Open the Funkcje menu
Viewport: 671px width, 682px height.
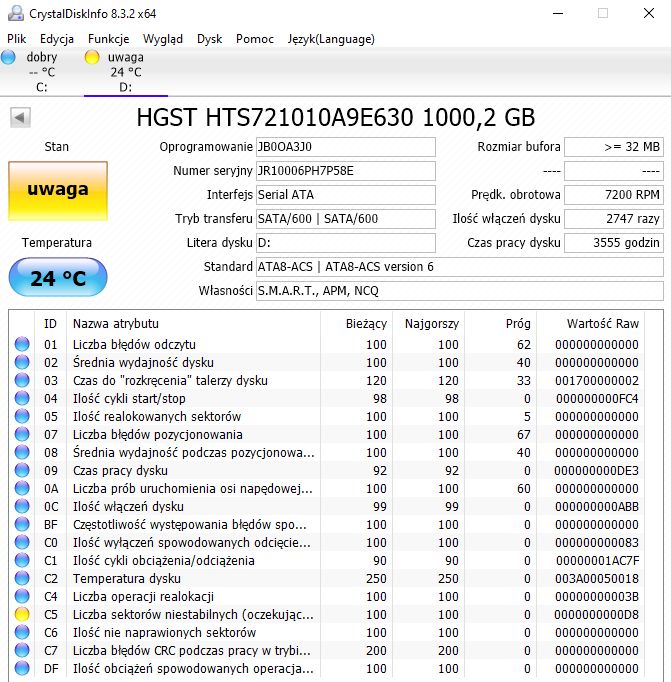tap(108, 39)
